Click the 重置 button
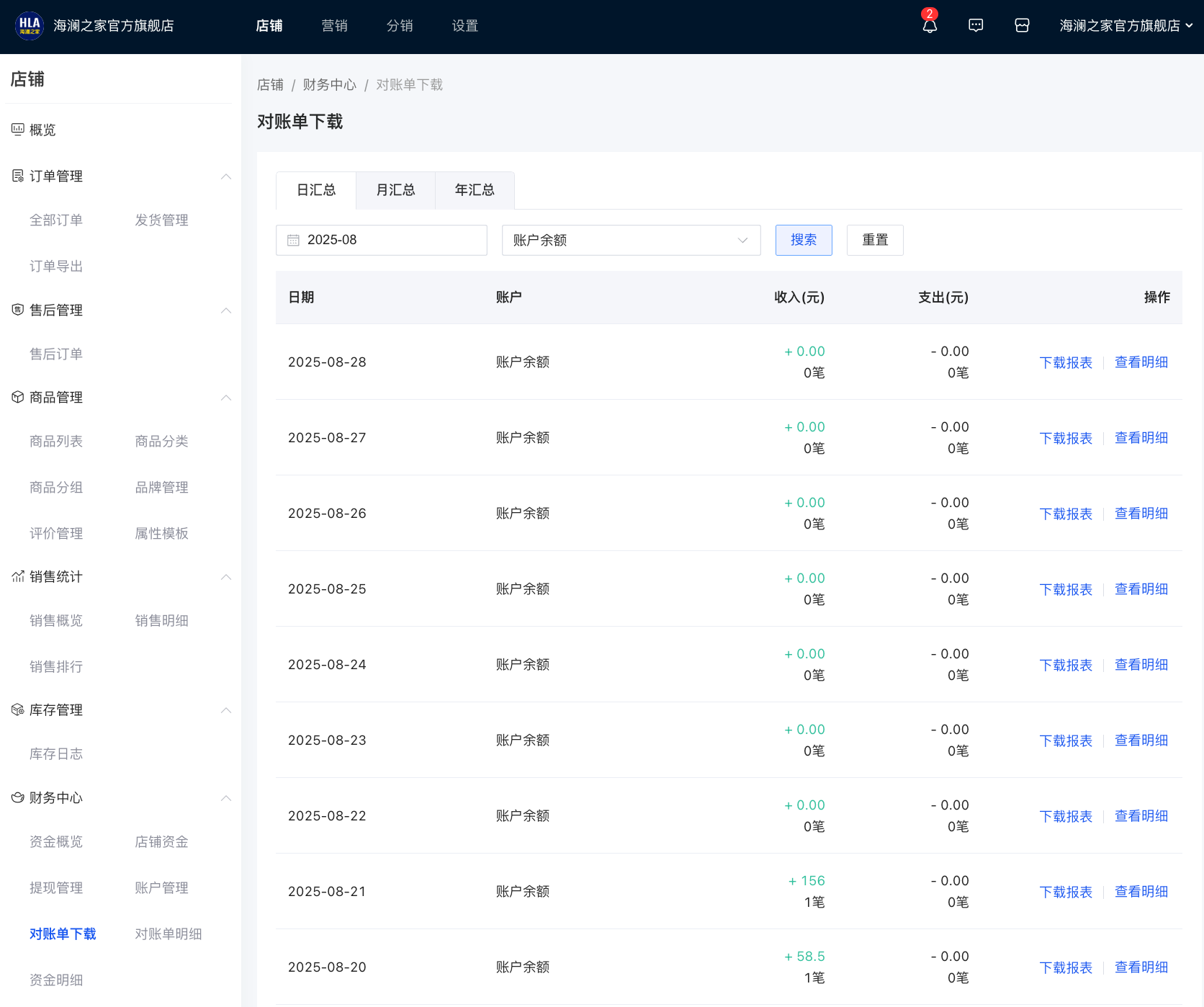Viewport: 1204px width, 1007px height. click(875, 240)
